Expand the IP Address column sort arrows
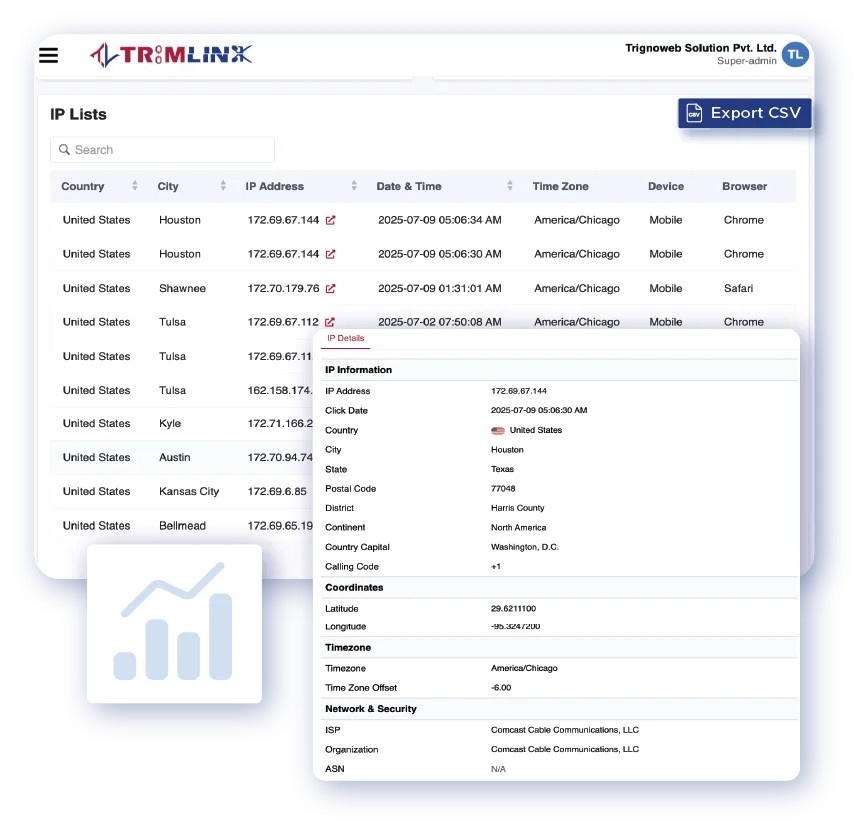 point(353,186)
